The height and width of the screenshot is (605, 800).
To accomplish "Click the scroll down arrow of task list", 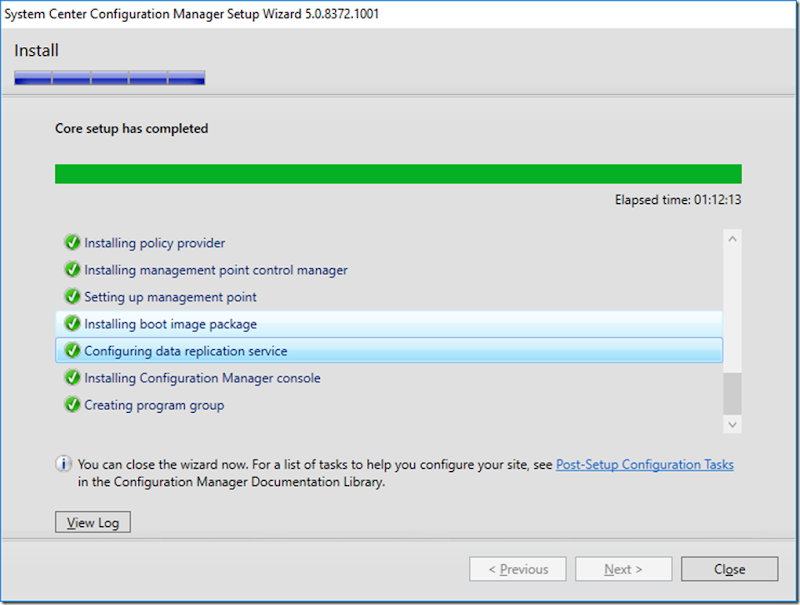I will [732, 424].
